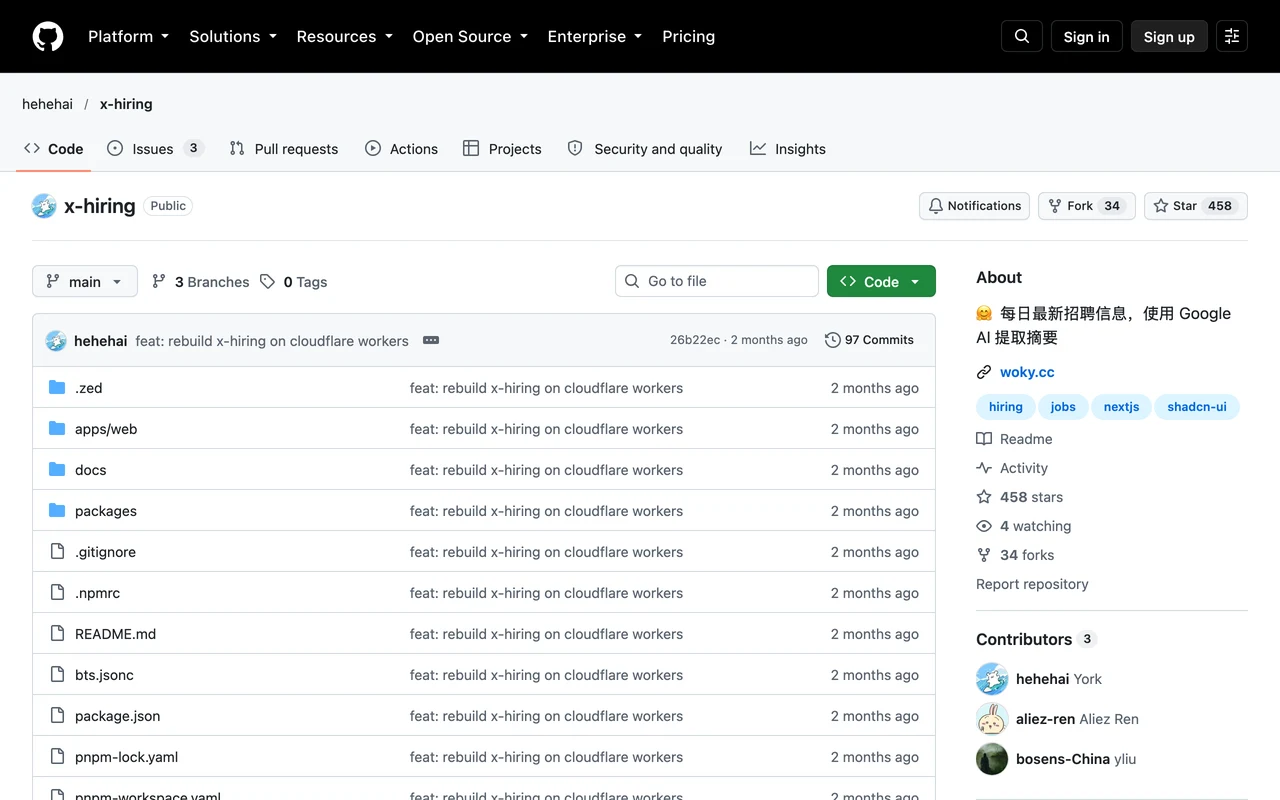Click the Sign in button
Screen dimensions: 1280x800
pos(1087,36)
